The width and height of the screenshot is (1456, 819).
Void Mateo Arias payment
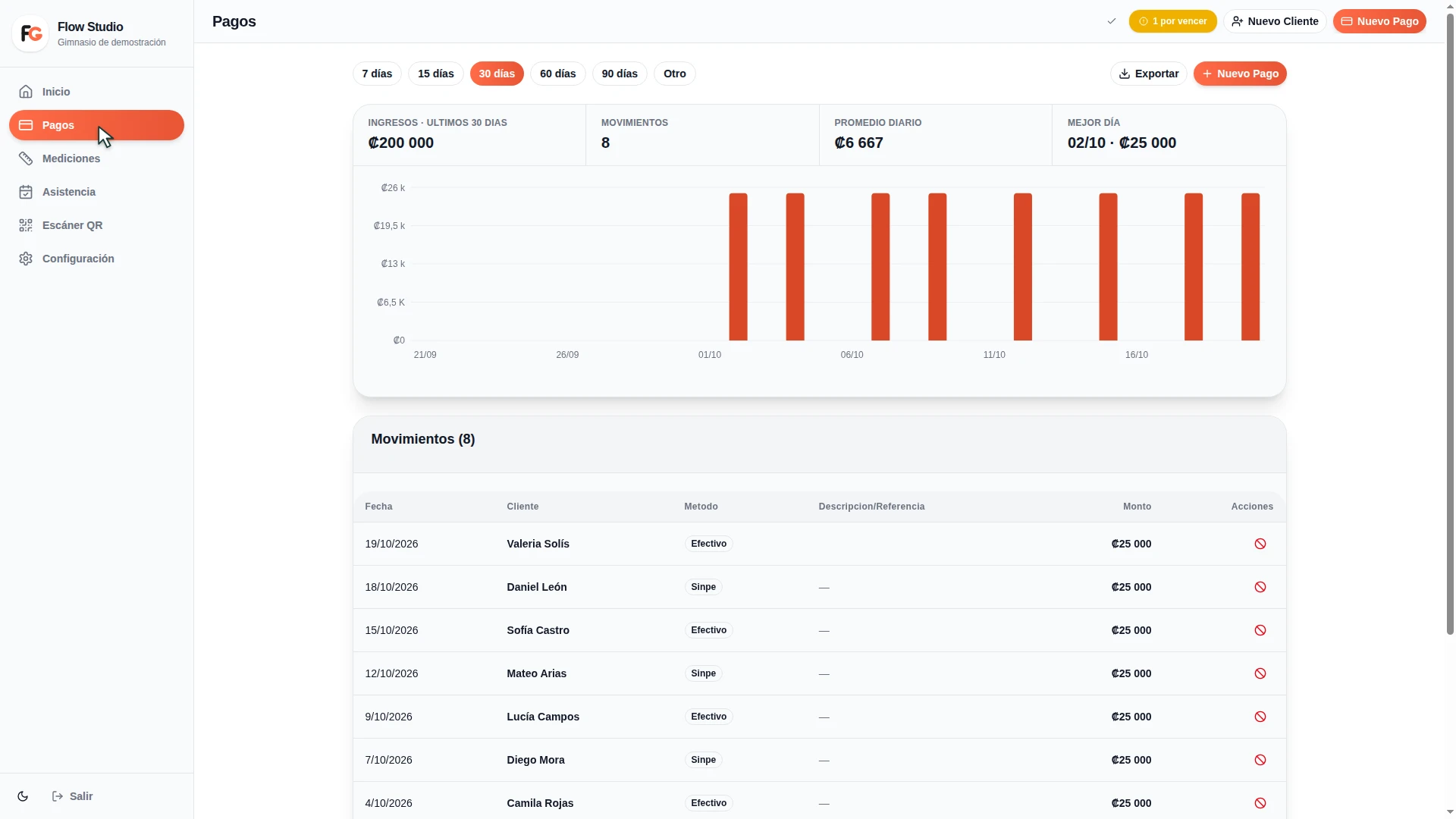coord(1260,673)
